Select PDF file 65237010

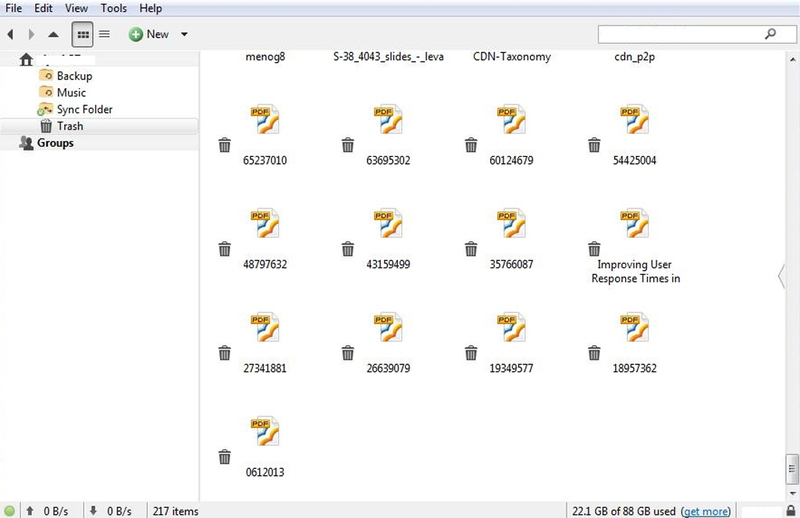[x=265, y=135]
